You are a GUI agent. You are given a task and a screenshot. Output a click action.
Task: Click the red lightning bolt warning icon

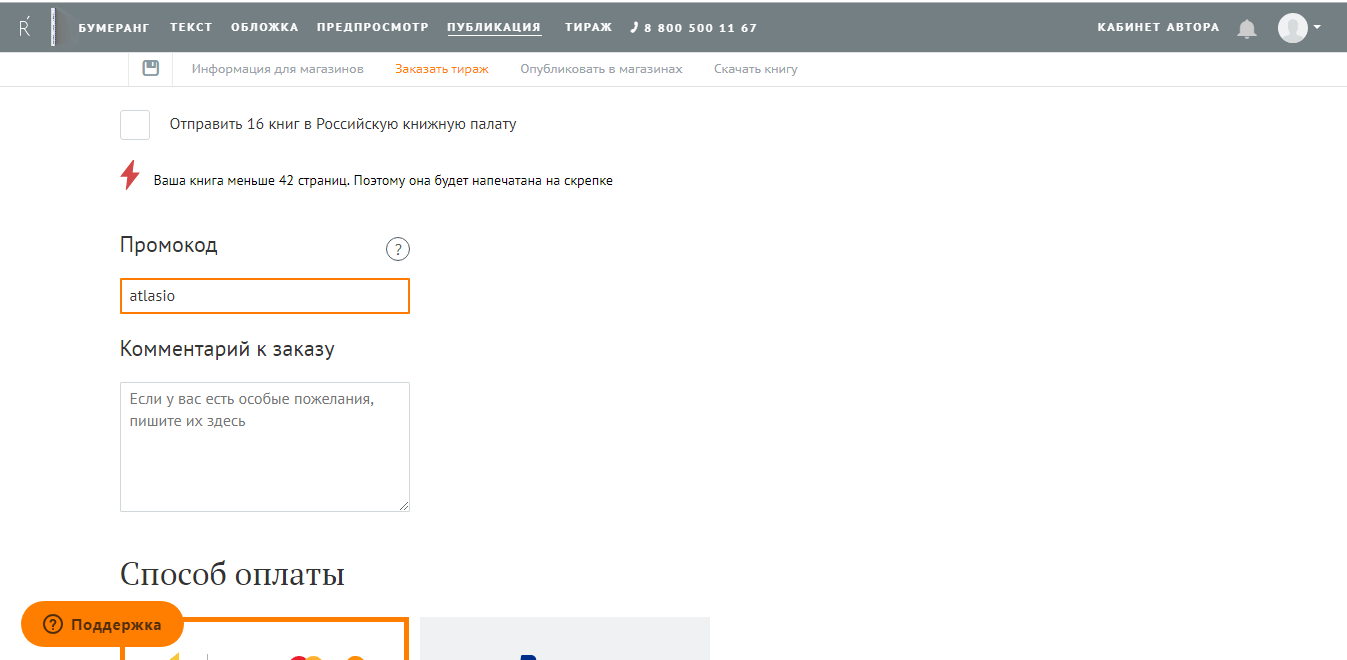pos(130,175)
